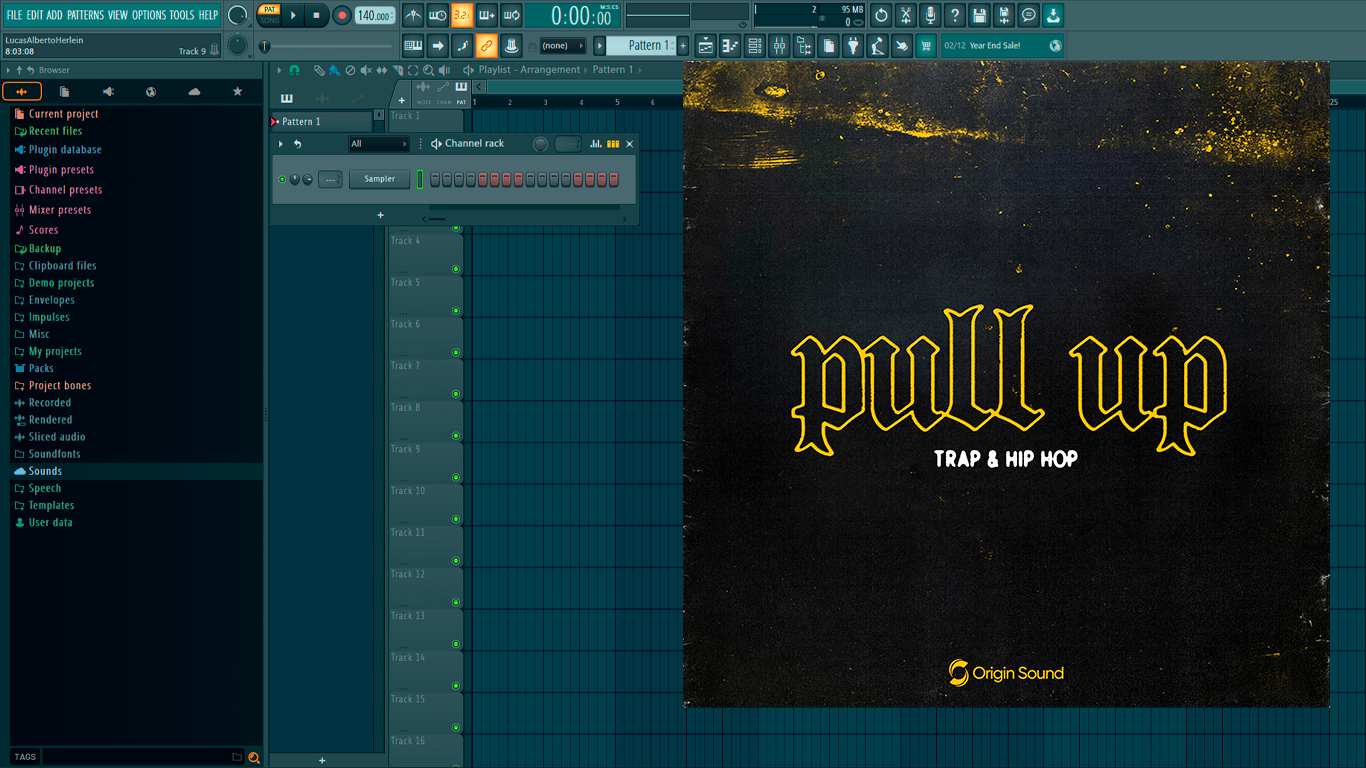Toggle multilink to controllers knob button
The height and width of the screenshot is (768, 1366).
[511, 45]
